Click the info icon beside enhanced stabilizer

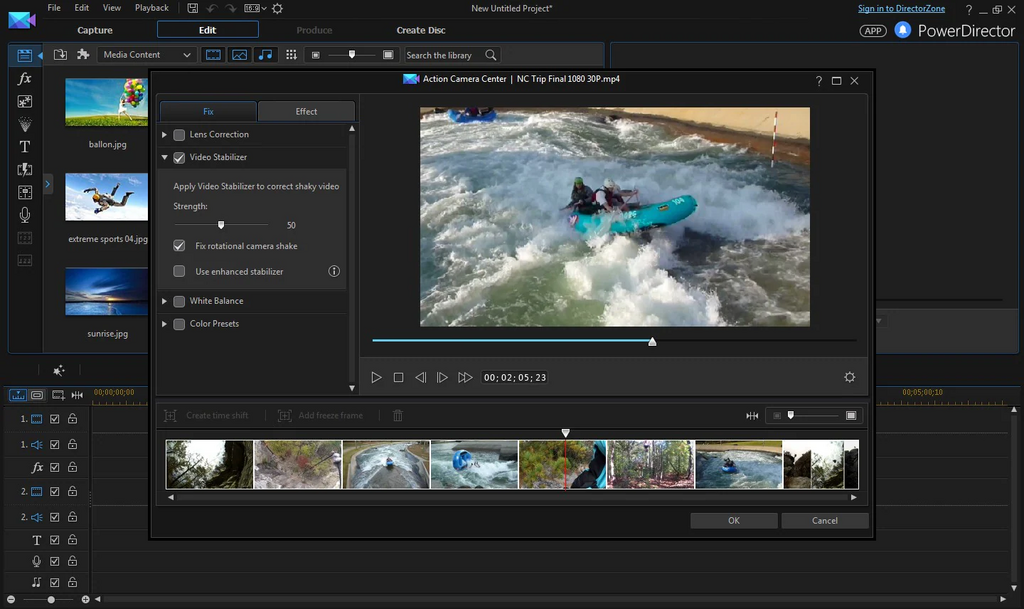coord(334,271)
